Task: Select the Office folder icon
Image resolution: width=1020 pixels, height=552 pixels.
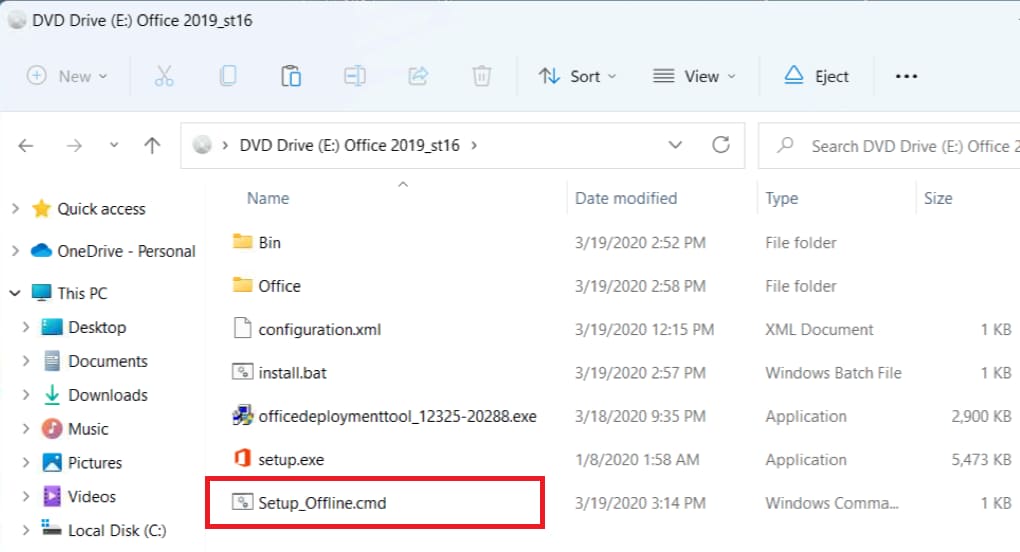Action: pyautogui.click(x=243, y=285)
